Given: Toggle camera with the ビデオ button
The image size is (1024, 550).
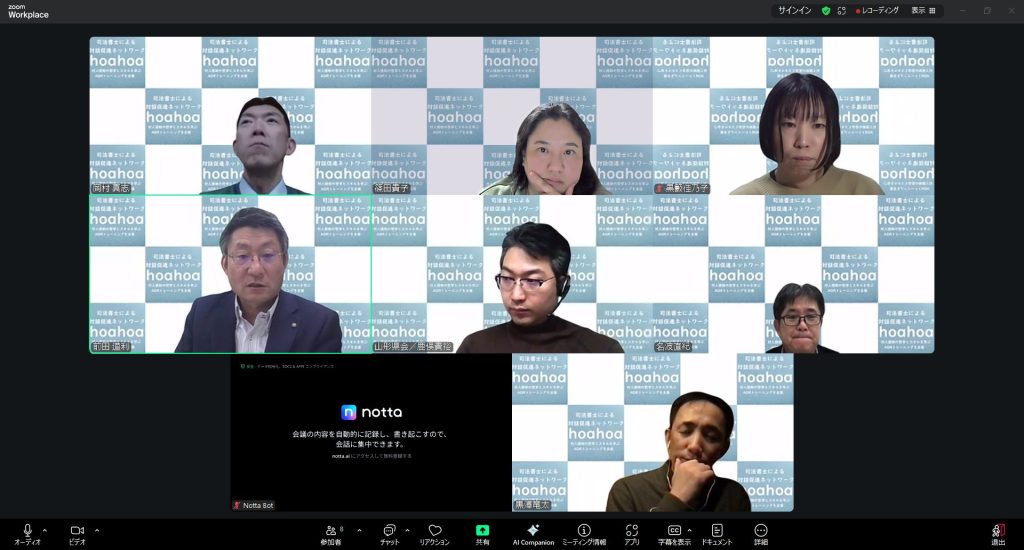Looking at the screenshot, I should (77, 532).
